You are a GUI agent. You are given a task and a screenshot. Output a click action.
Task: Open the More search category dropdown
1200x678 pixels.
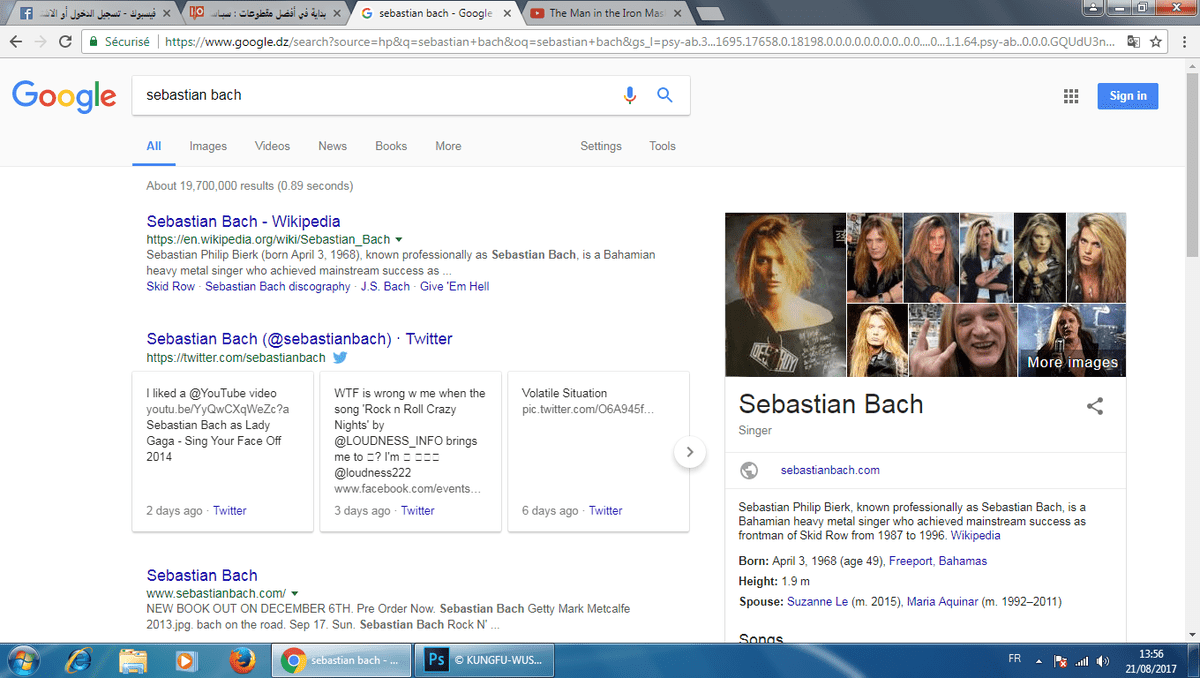pyautogui.click(x=448, y=146)
